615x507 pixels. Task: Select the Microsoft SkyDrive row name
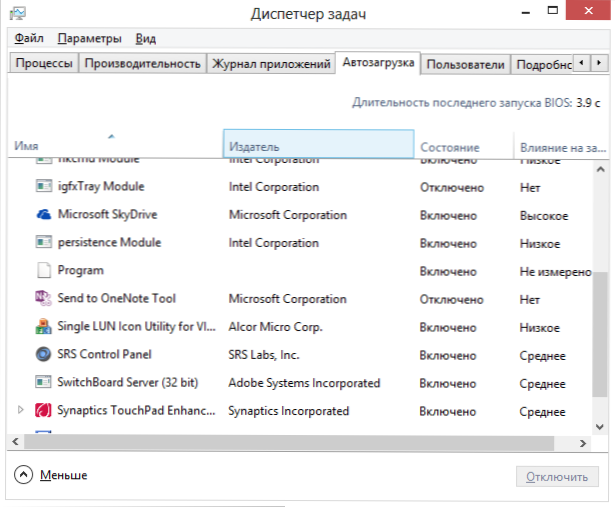pos(107,214)
